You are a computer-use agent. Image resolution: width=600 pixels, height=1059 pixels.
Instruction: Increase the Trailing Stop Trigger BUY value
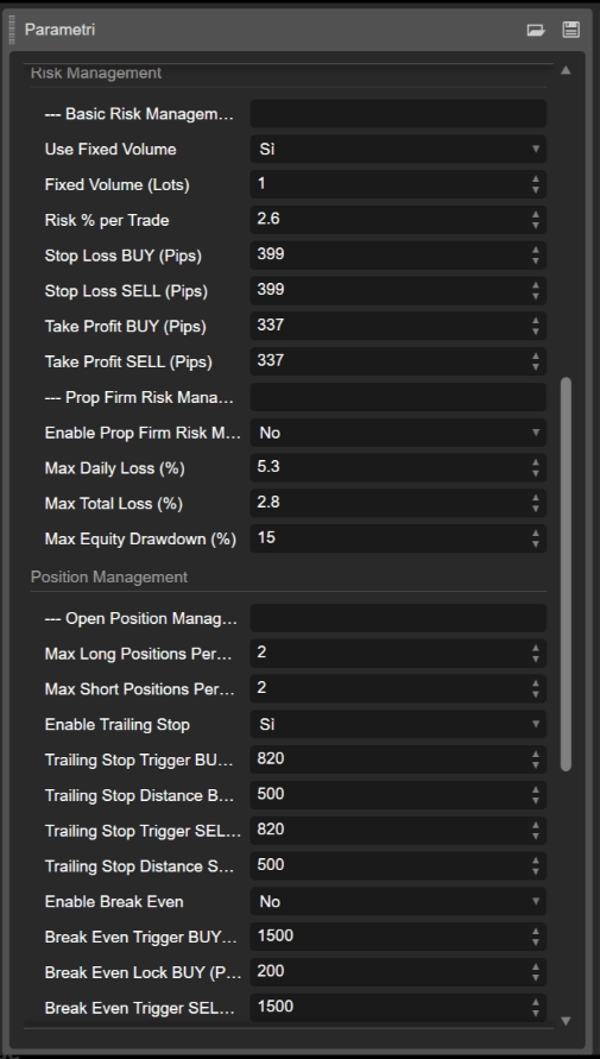pos(536,752)
